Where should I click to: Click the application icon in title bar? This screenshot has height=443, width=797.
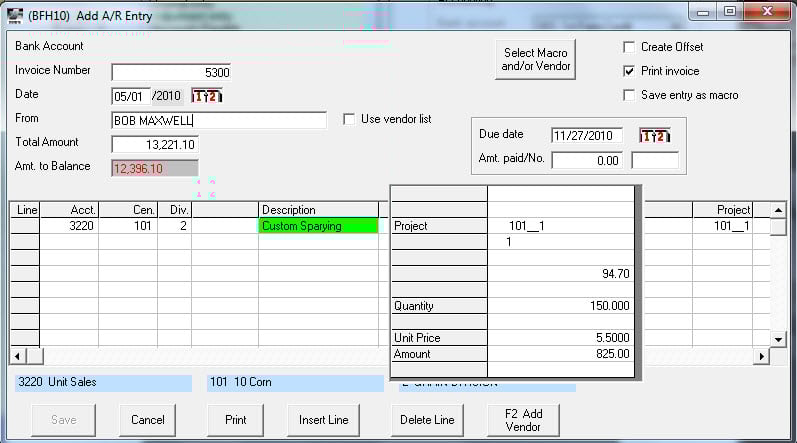pyautogui.click(x=16, y=11)
